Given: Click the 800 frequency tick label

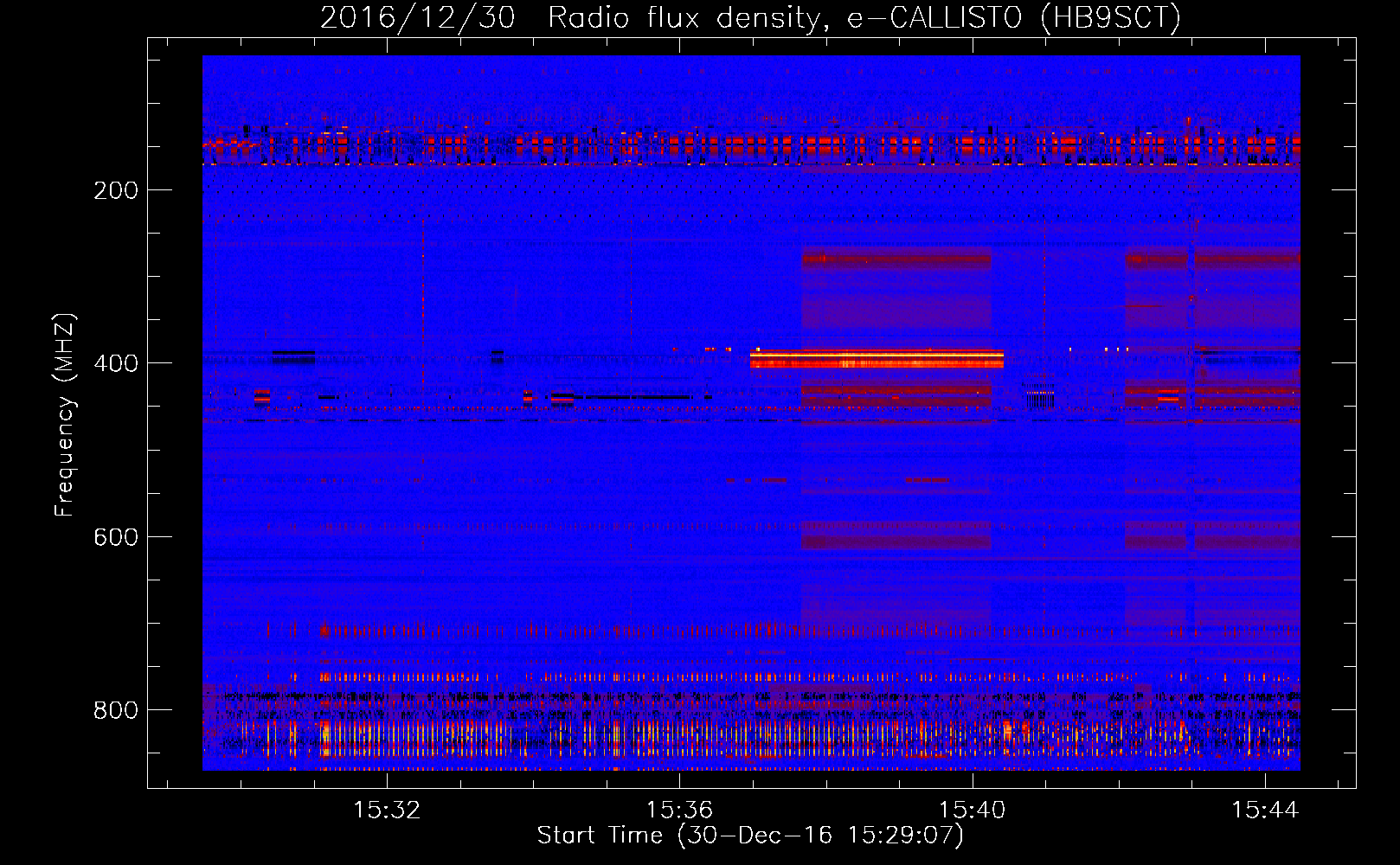Looking at the screenshot, I should (116, 710).
